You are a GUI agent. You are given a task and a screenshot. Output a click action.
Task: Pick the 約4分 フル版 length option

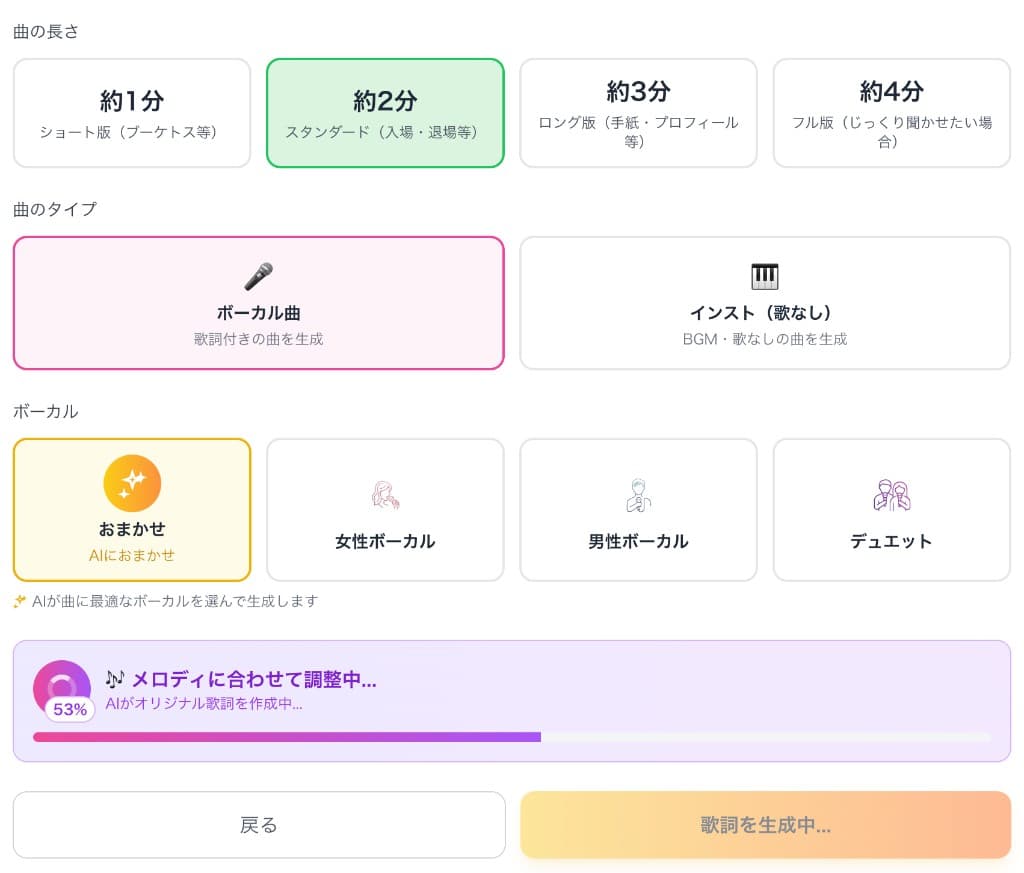tap(891, 112)
